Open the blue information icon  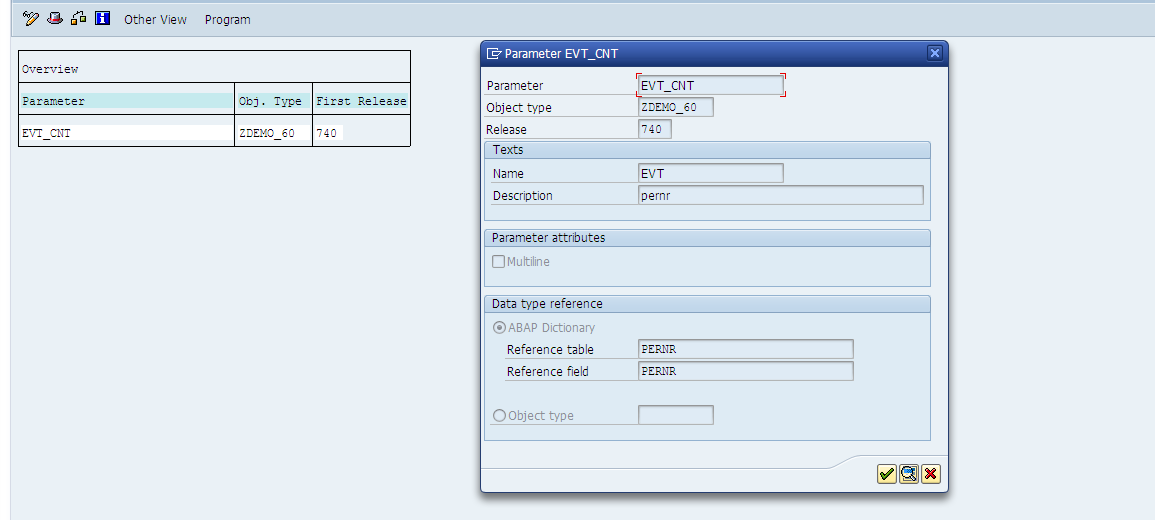[102, 18]
